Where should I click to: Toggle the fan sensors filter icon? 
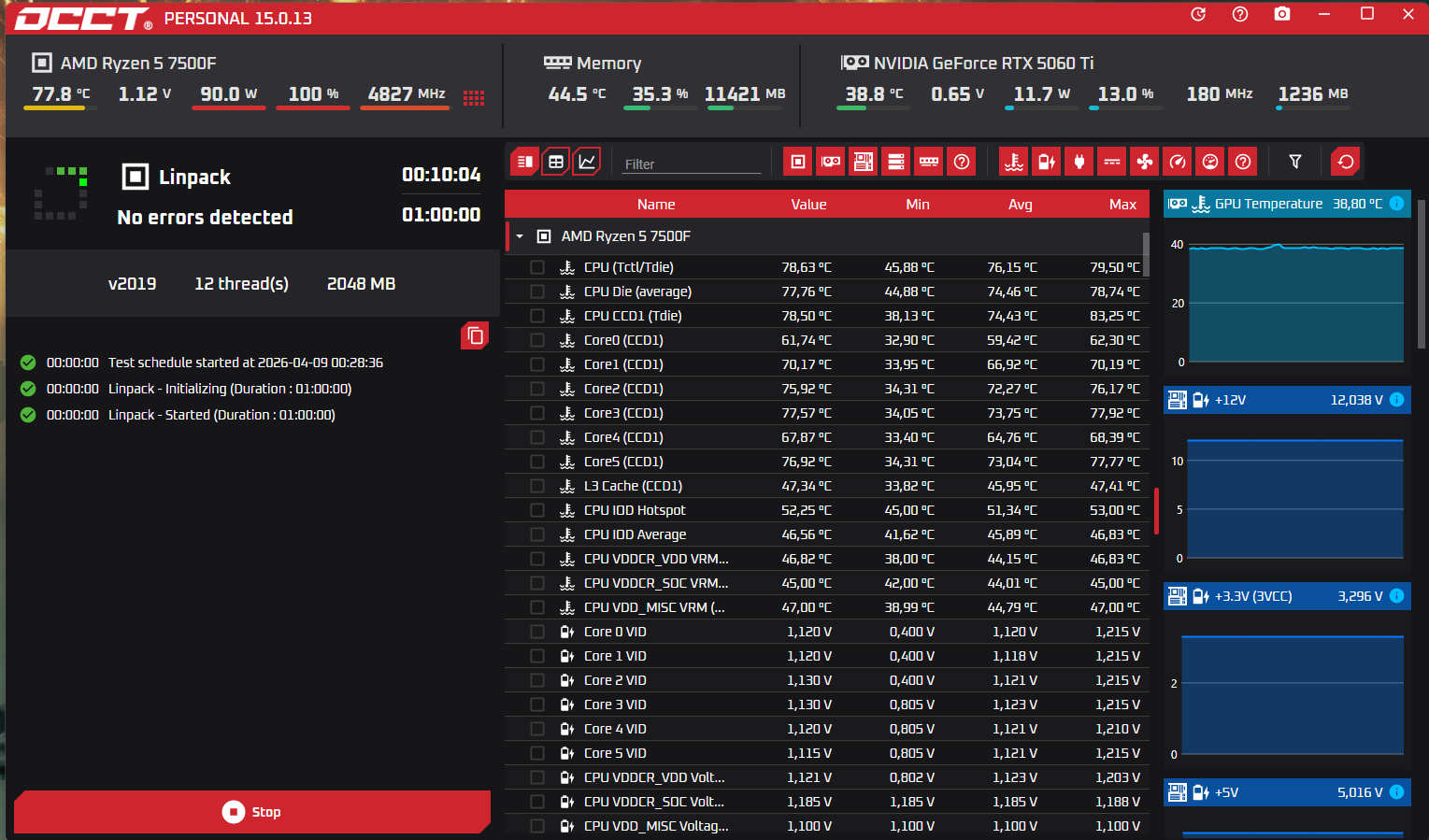[x=1144, y=162]
